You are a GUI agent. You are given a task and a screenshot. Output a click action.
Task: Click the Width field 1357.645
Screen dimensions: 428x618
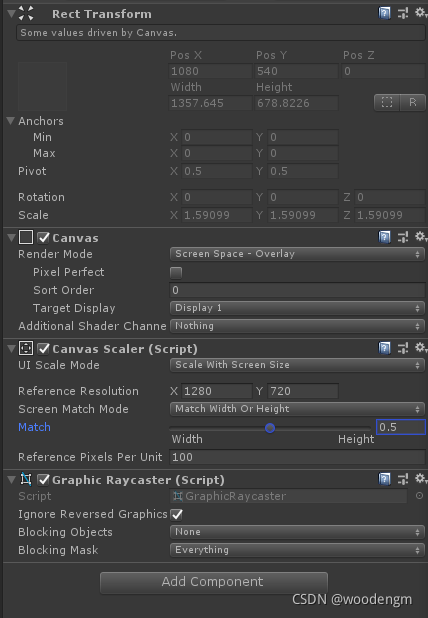coord(210,103)
